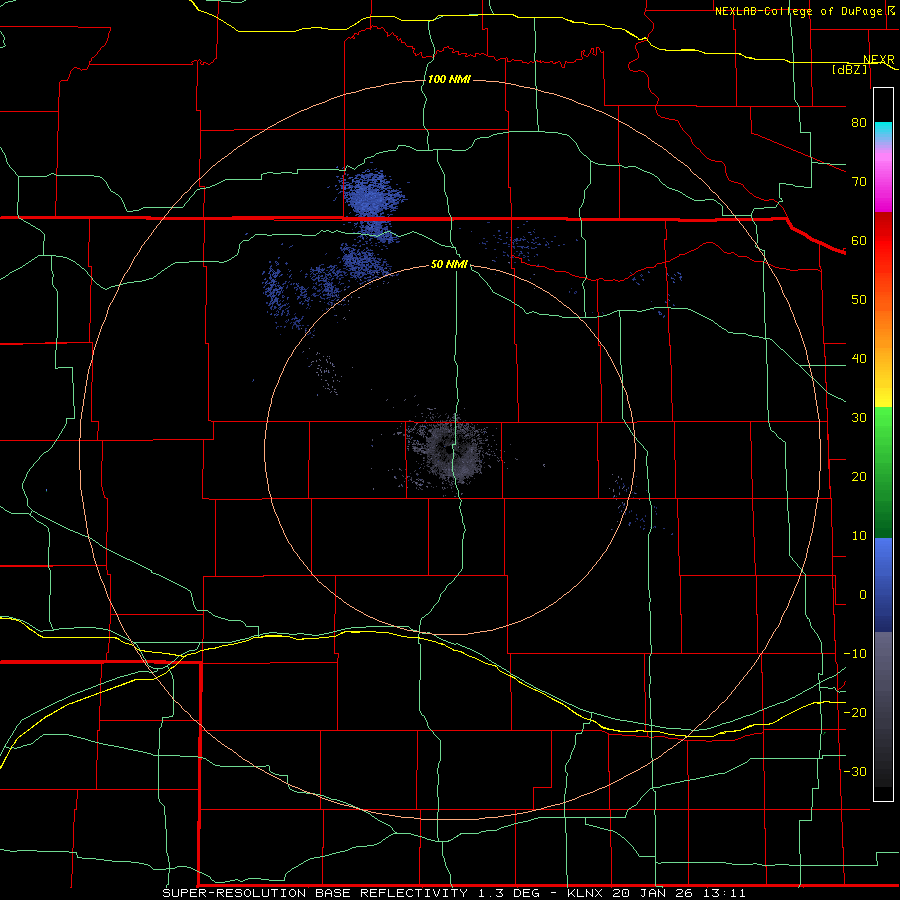Image resolution: width=900 pixels, height=900 pixels.
Task: Click the 50 value on the dBZ scale
Action: point(859,300)
